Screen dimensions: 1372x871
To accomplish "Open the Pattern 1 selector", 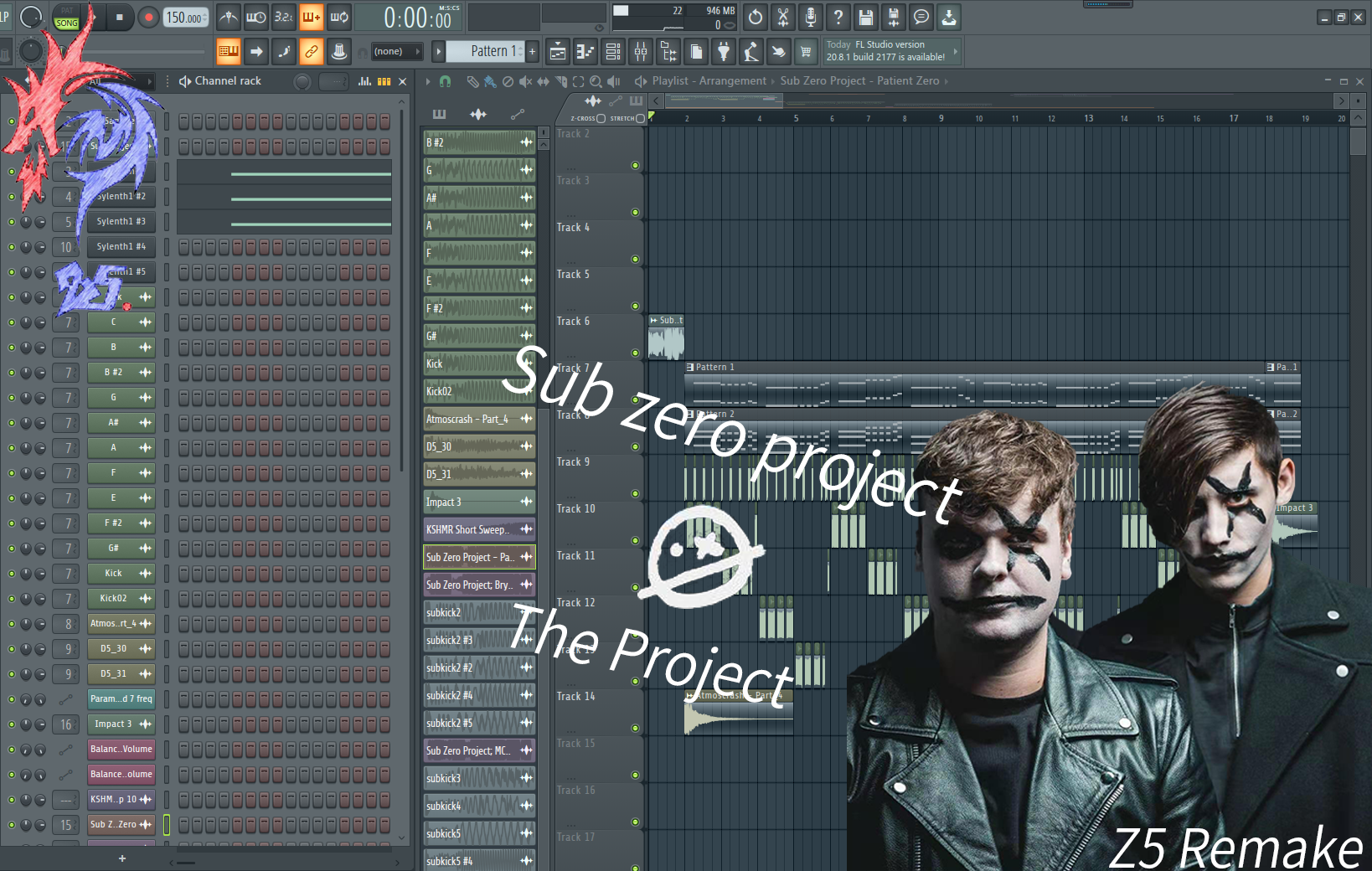I will 490,51.
